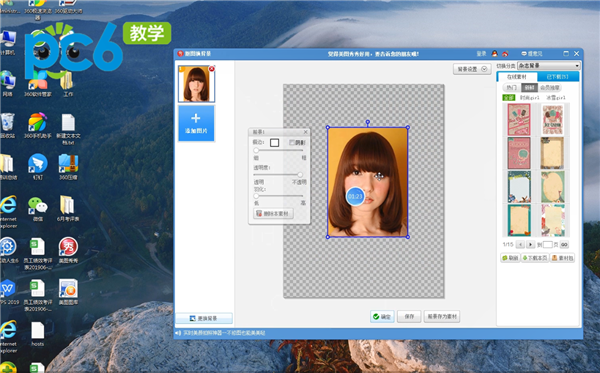This screenshot has width=600, height=373.
Task: Pick the red floral beige frame template
Action: (x=553, y=220)
